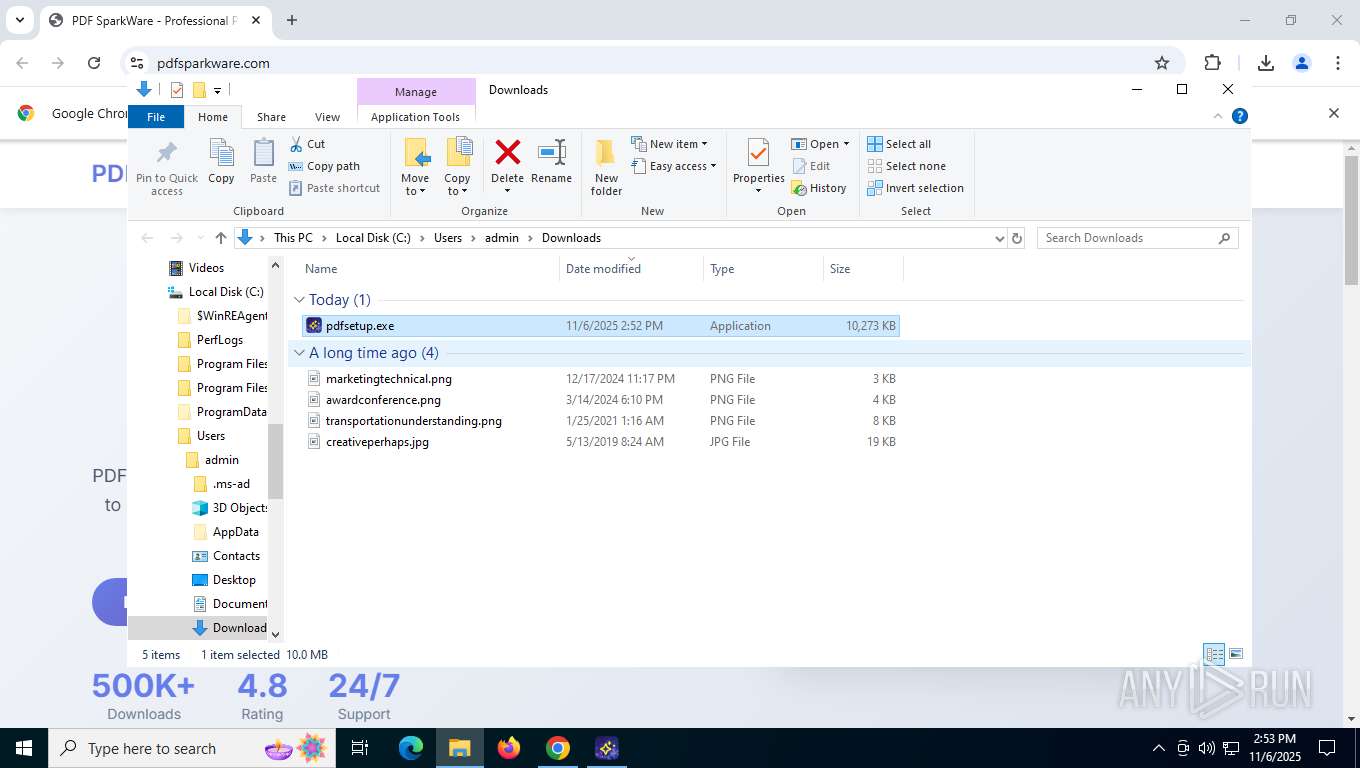Screen dimensions: 1360x768
Task: Go up one folder level arrow
Action: pyautogui.click(x=221, y=238)
